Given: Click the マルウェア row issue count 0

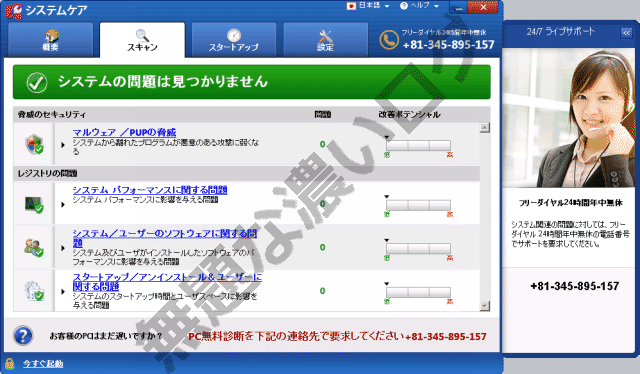Looking at the screenshot, I should pos(322,144).
